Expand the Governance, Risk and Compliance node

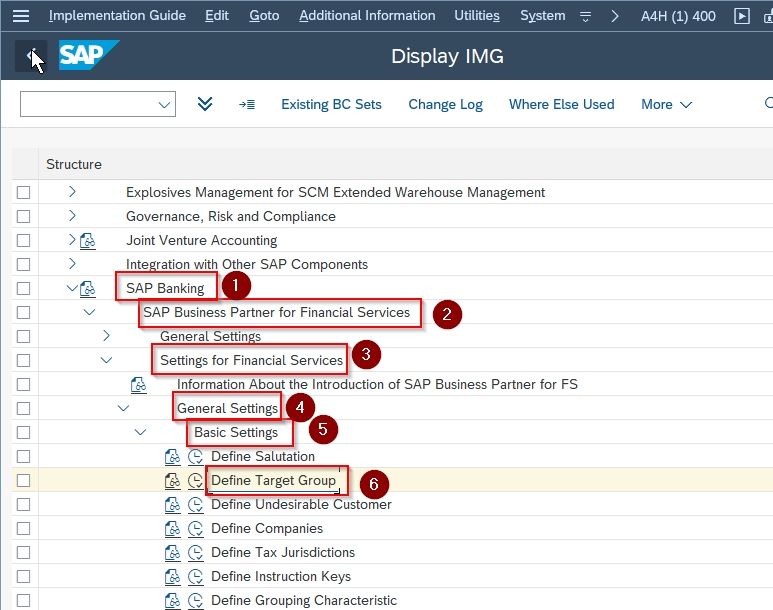[x=72, y=215]
